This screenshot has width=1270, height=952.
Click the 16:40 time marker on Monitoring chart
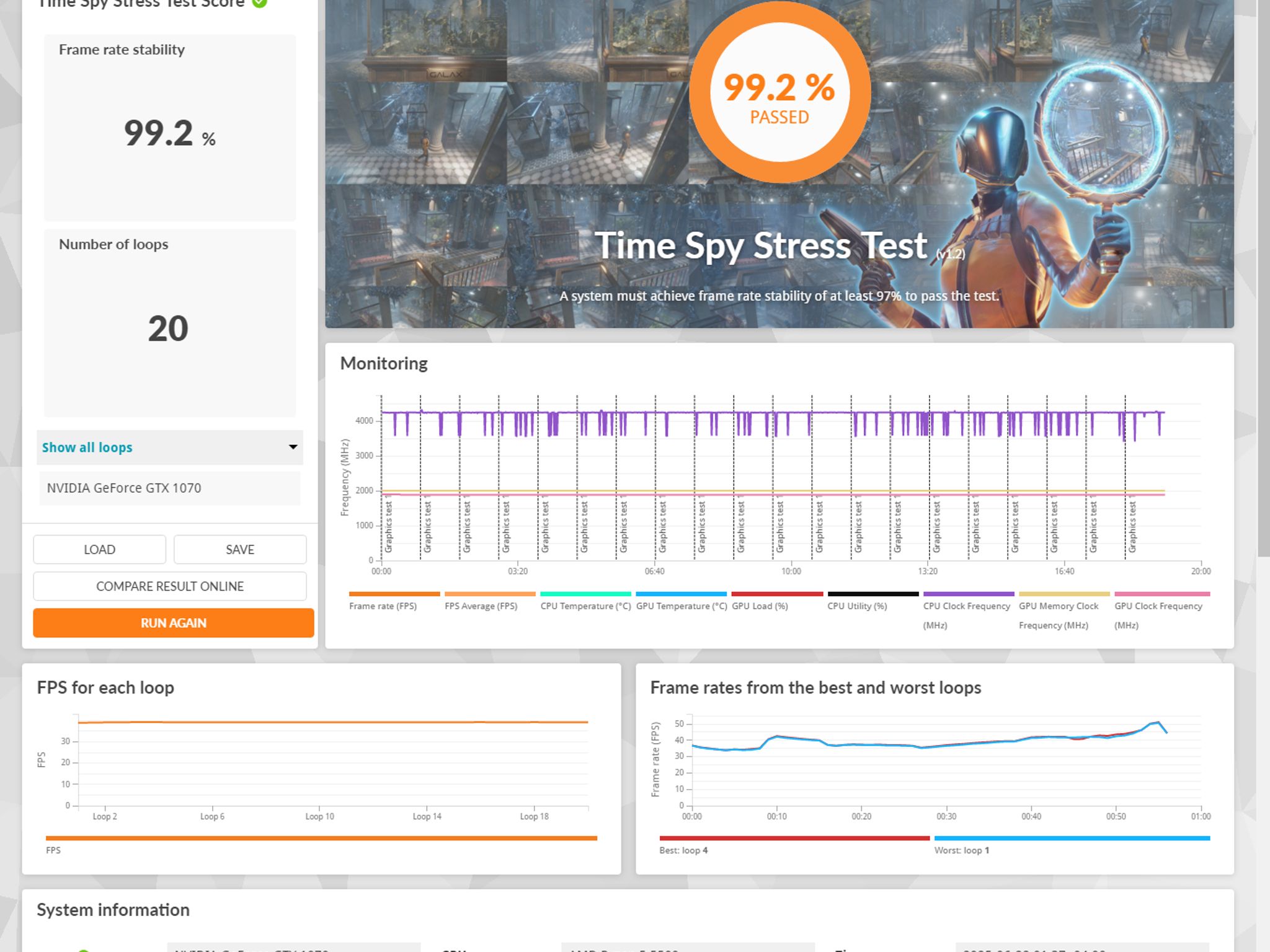(1064, 571)
